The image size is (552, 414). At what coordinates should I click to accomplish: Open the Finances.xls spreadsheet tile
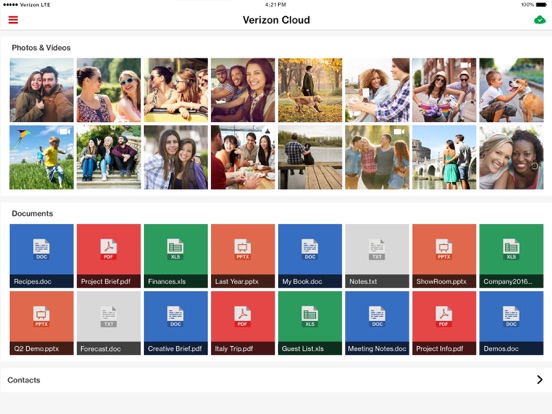tap(176, 256)
